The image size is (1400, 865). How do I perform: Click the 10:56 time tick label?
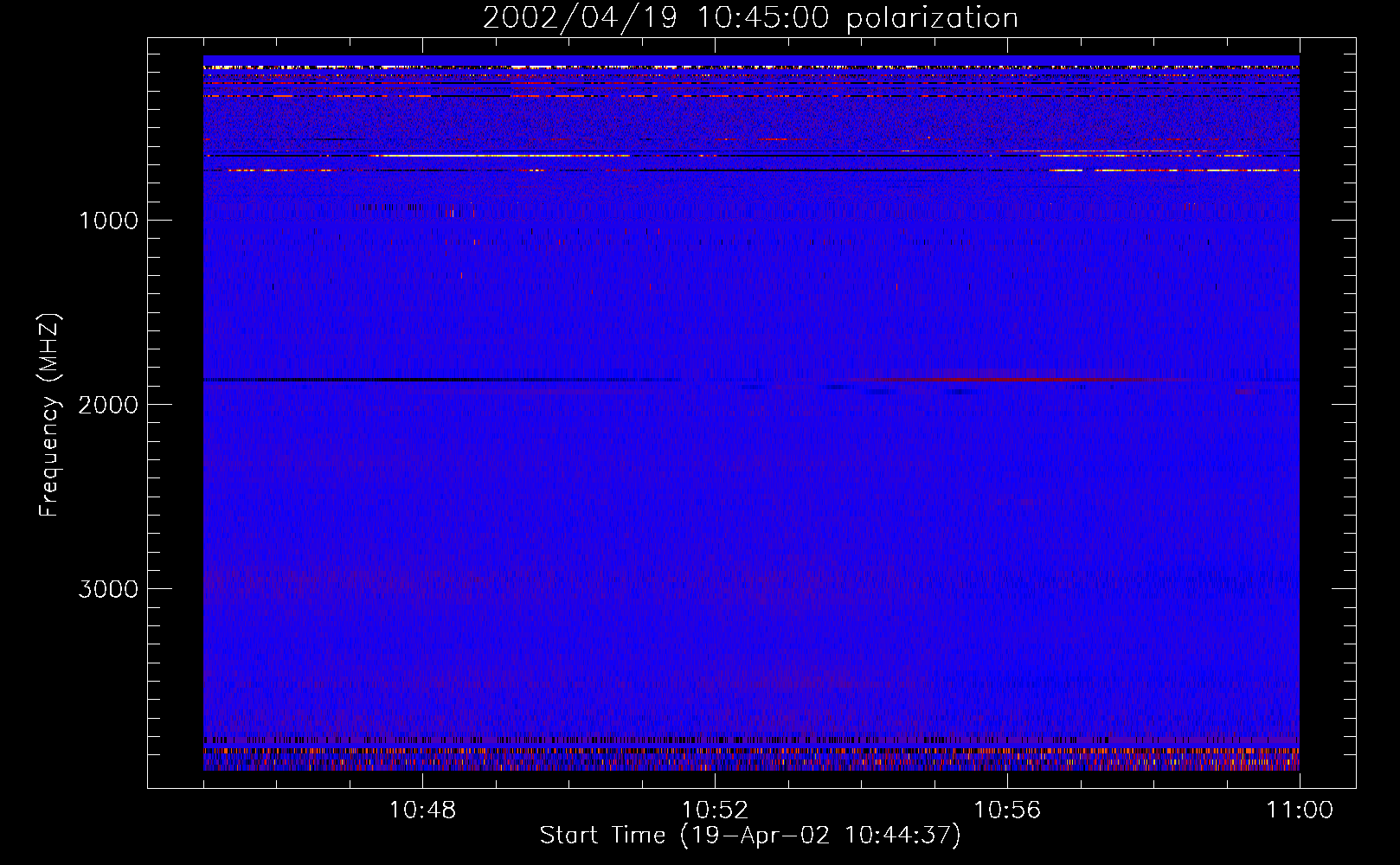(x=1007, y=811)
